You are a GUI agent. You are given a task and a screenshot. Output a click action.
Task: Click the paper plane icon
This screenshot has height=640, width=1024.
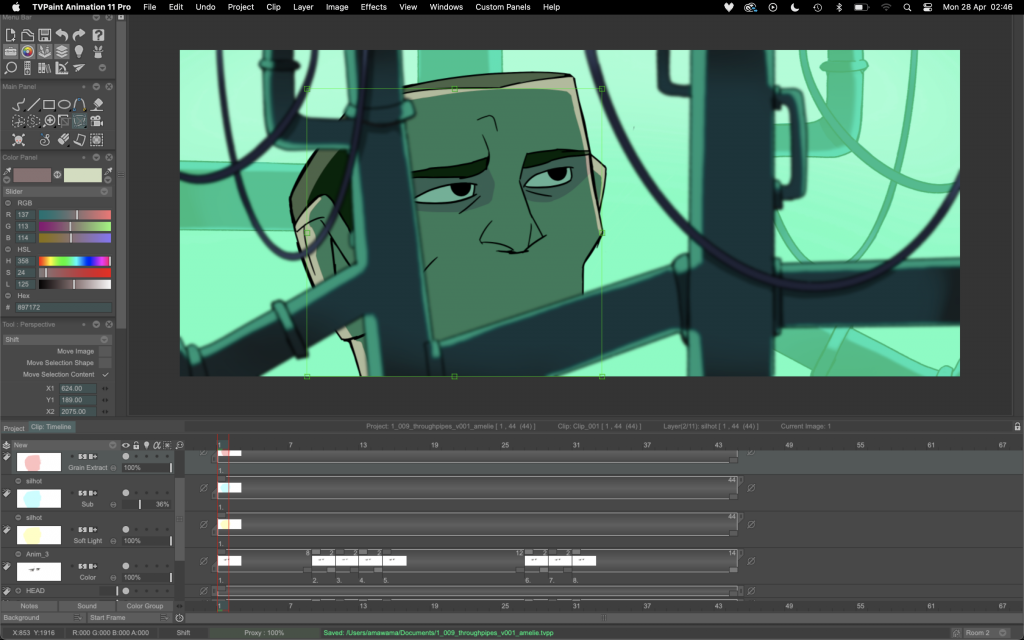(79, 67)
